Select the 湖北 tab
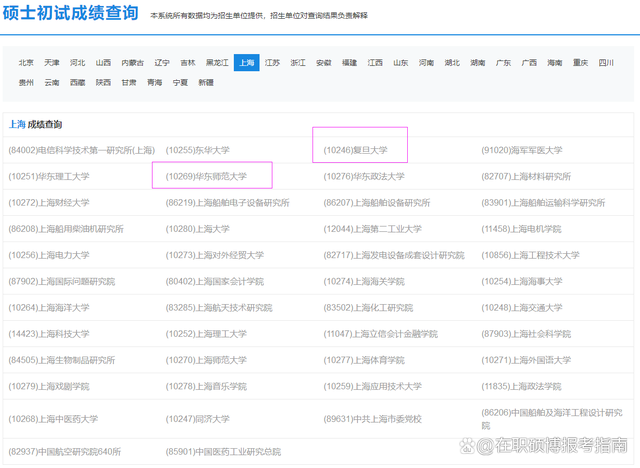The width and height of the screenshot is (640, 468). coord(452,62)
